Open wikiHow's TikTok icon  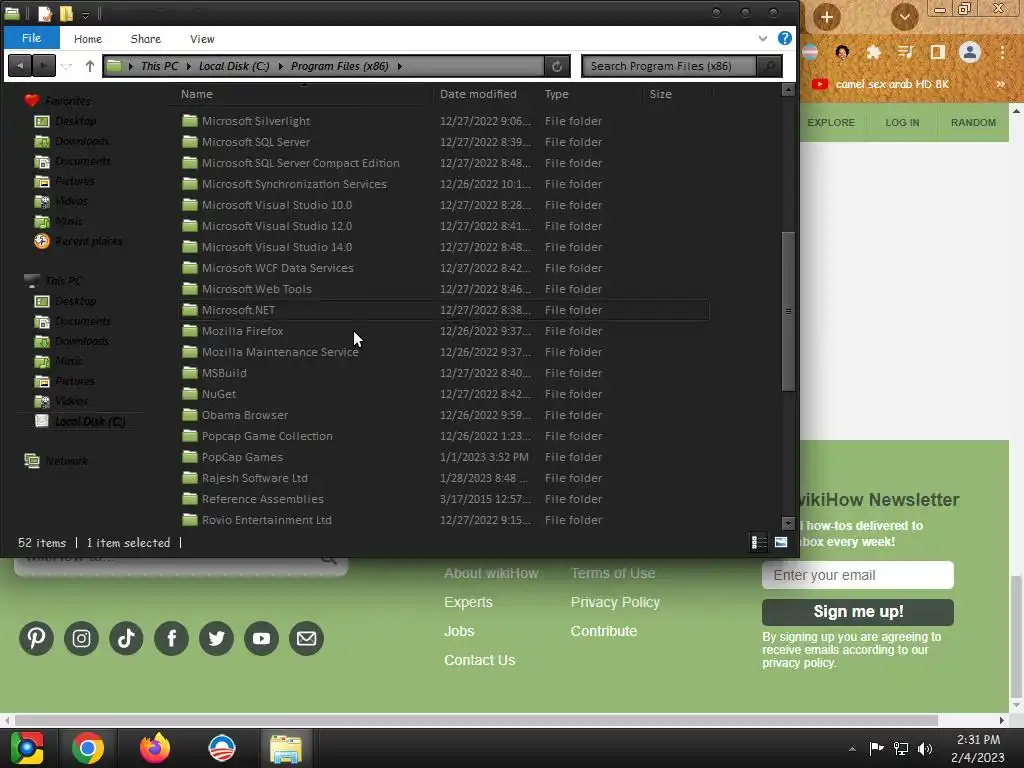(x=126, y=638)
